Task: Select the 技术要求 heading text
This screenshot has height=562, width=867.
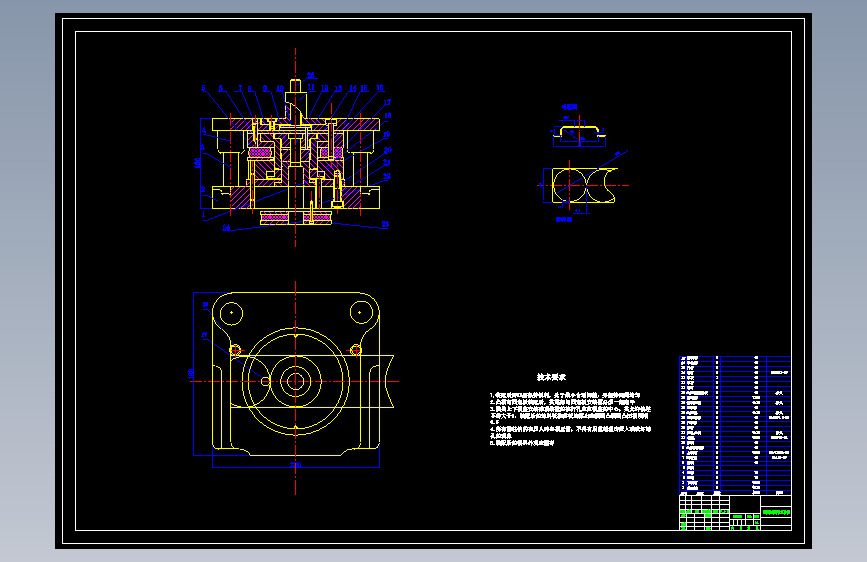Action: point(551,377)
